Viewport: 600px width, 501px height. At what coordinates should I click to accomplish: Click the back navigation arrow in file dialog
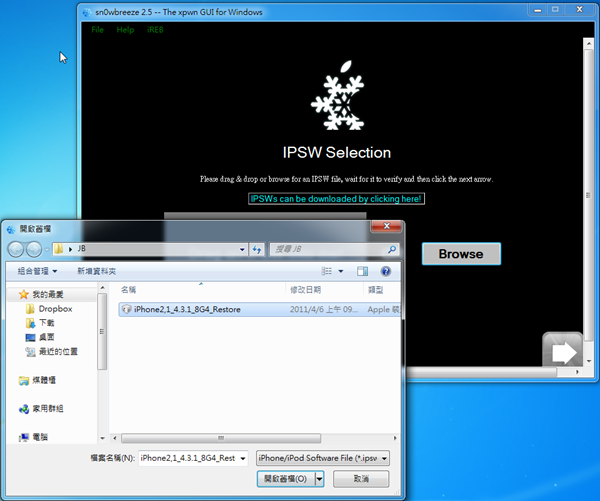pyautogui.click(x=16, y=250)
